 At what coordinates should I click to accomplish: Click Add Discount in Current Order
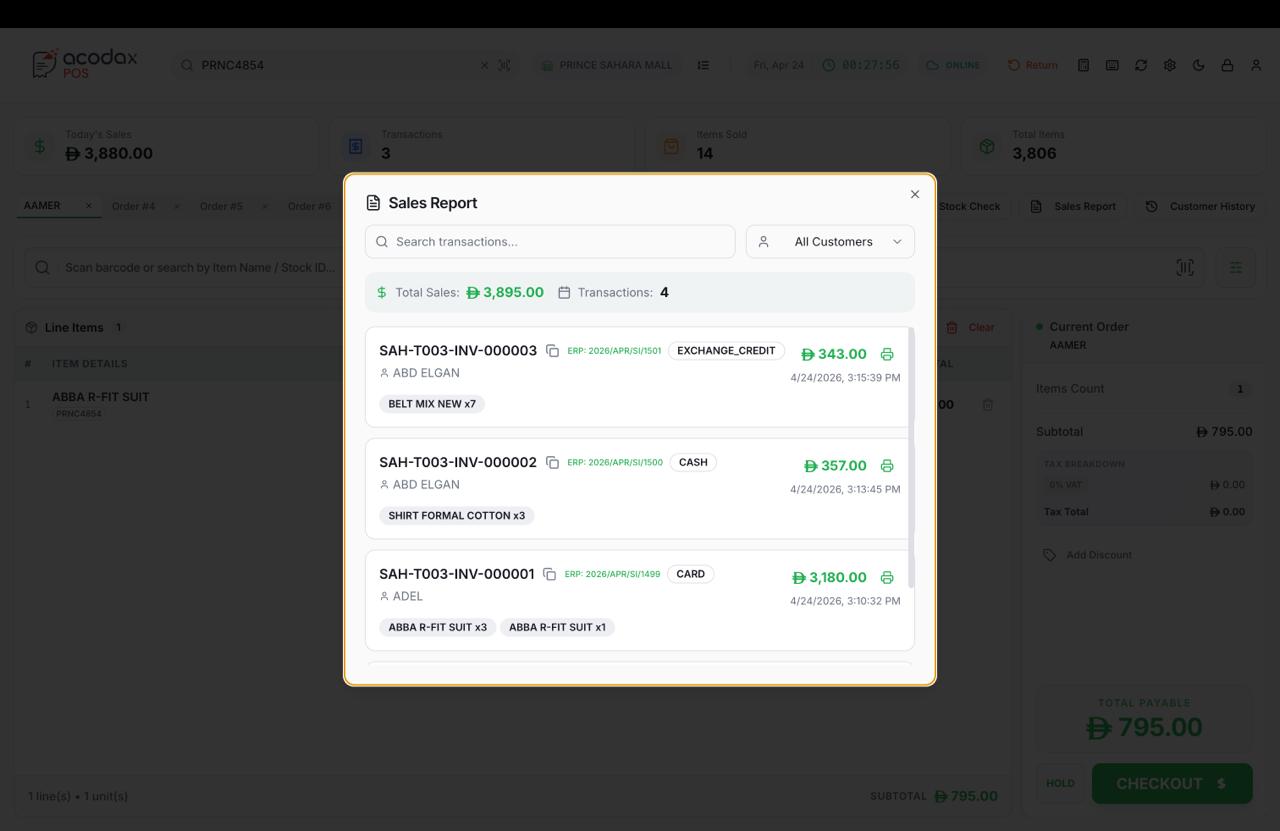click(x=1088, y=554)
